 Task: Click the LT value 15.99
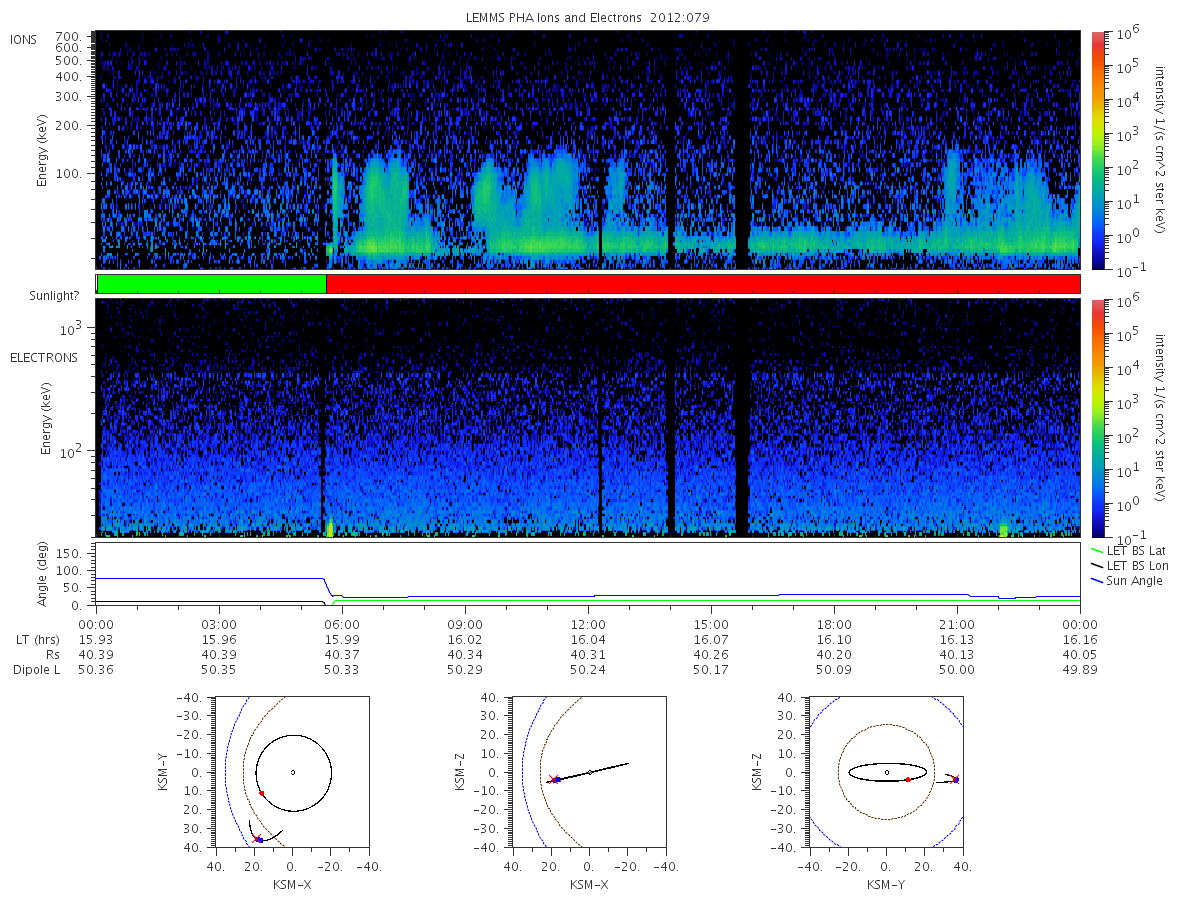[342, 639]
